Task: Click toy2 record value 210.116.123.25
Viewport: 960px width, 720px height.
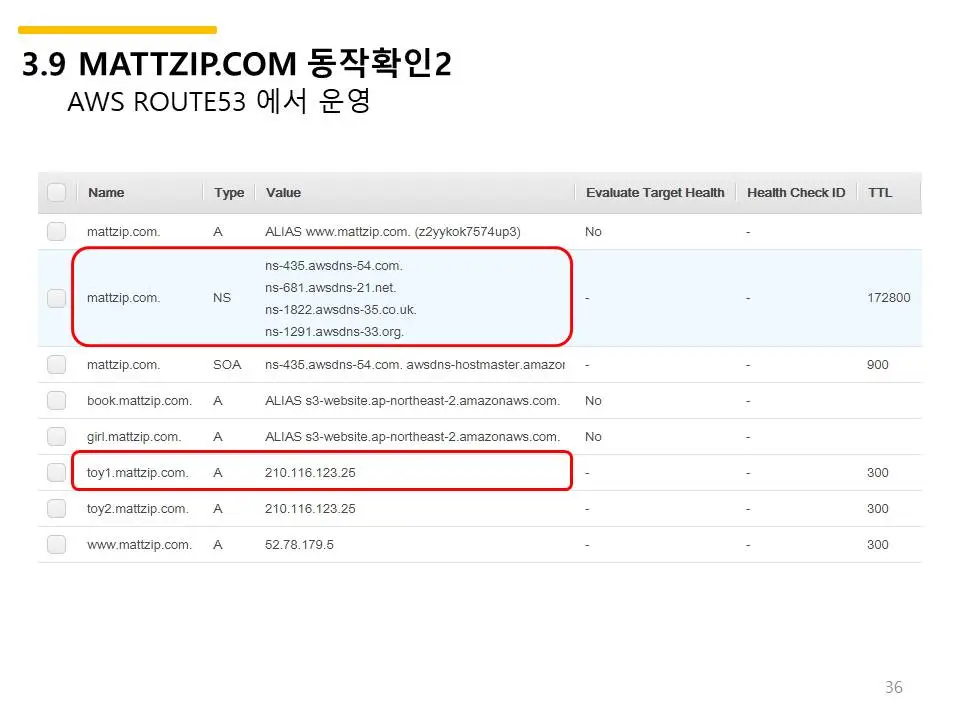Action: tap(310, 509)
